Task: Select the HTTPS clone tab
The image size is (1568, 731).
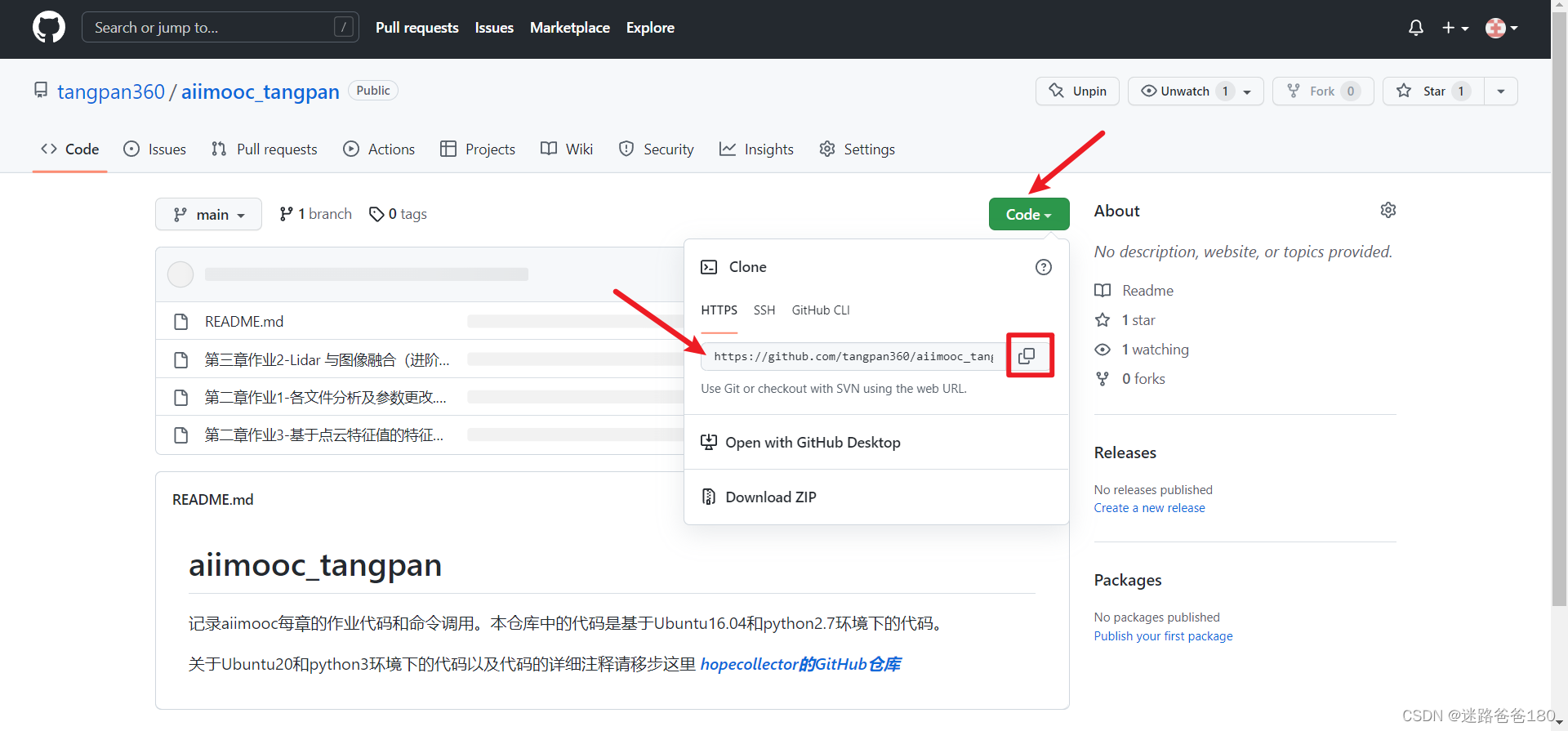Action: click(x=719, y=310)
